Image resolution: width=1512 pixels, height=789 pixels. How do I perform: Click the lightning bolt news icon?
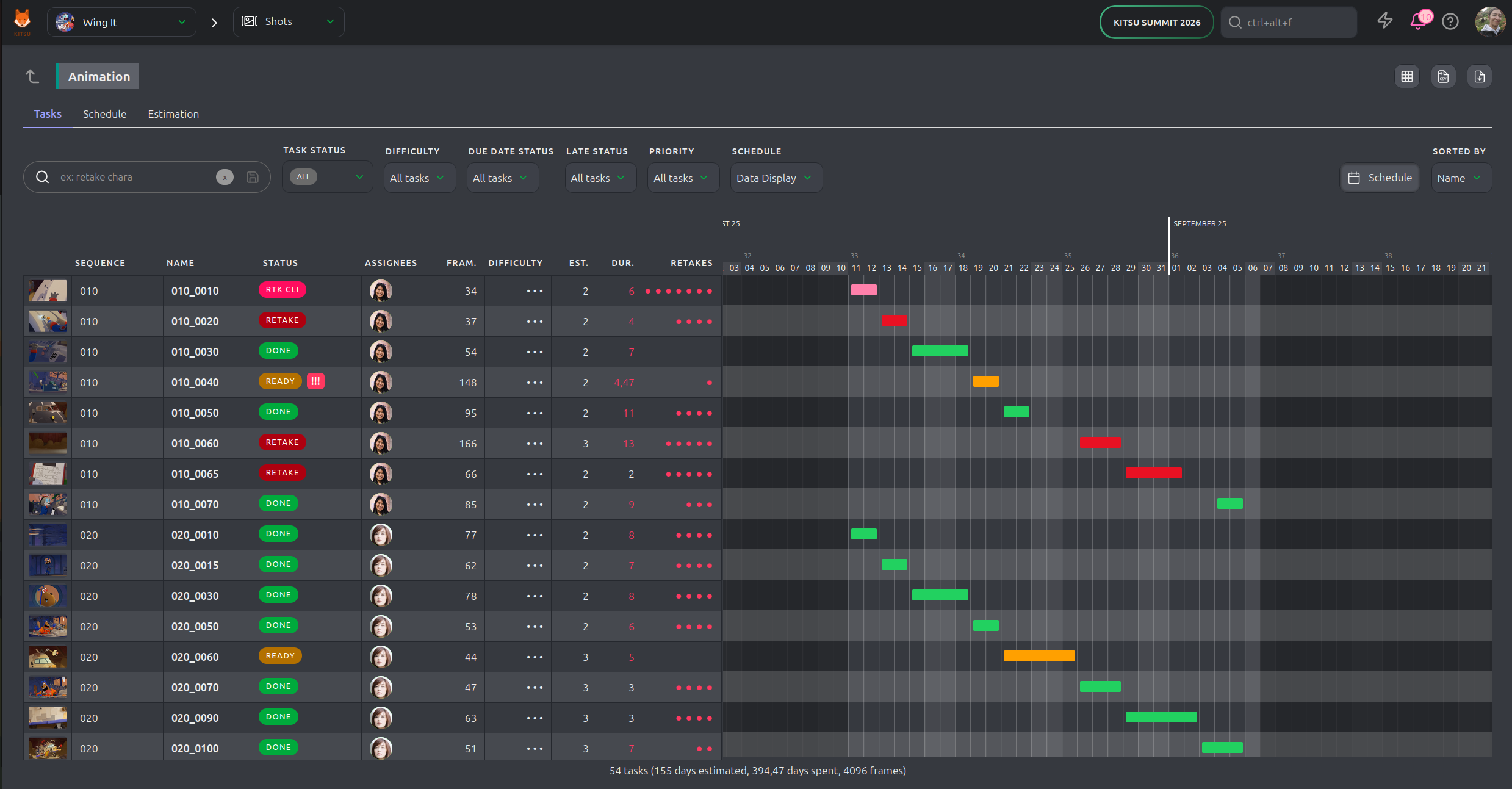pos(1384,21)
